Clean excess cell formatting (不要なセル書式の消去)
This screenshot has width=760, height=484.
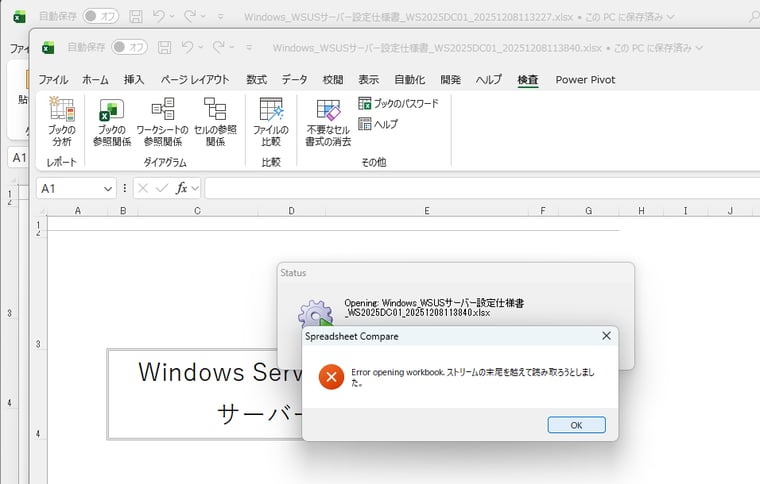pyautogui.click(x=328, y=122)
